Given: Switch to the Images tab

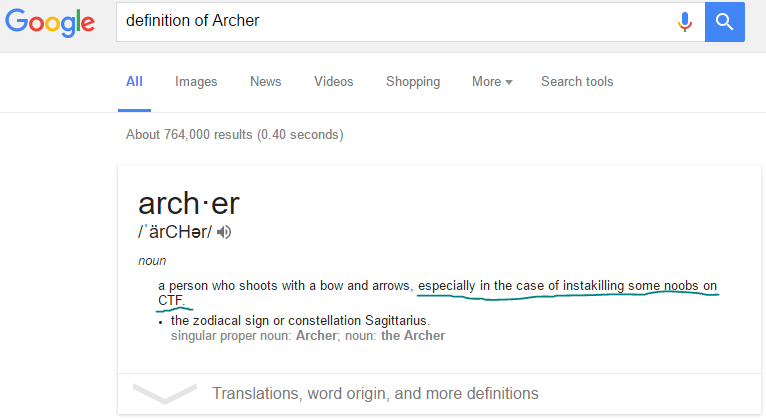Looking at the screenshot, I should [x=195, y=82].
